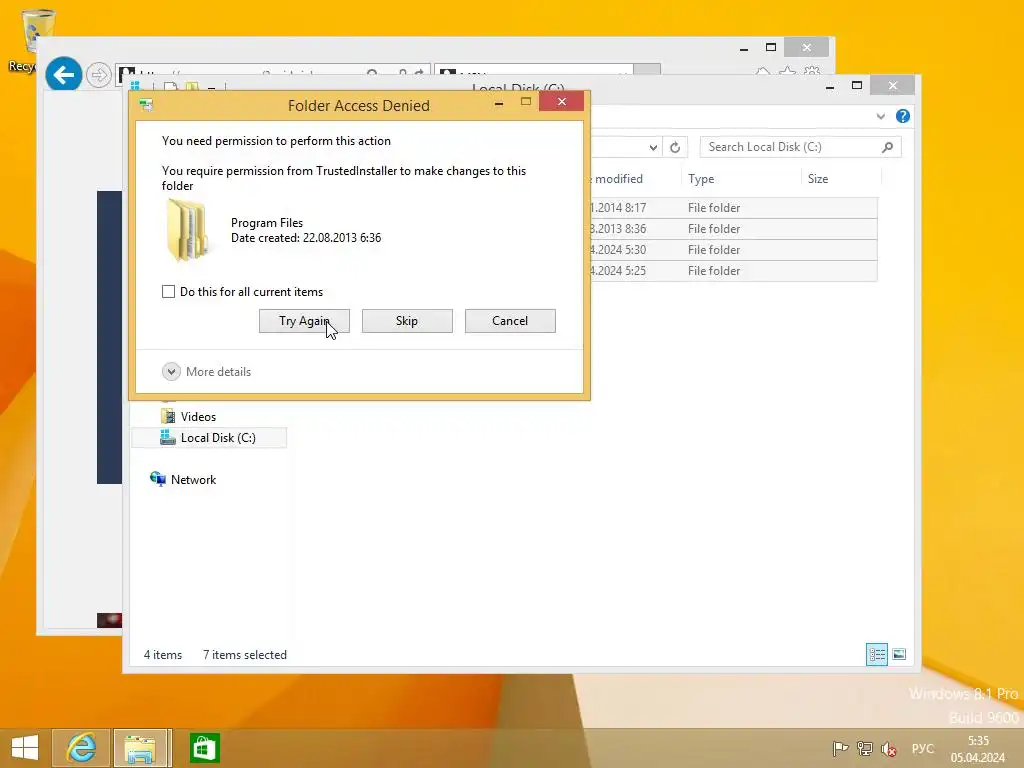Image resolution: width=1024 pixels, height=768 pixels.
Task: Select the row modified 2014 8:17
Action: coord(733,208)
